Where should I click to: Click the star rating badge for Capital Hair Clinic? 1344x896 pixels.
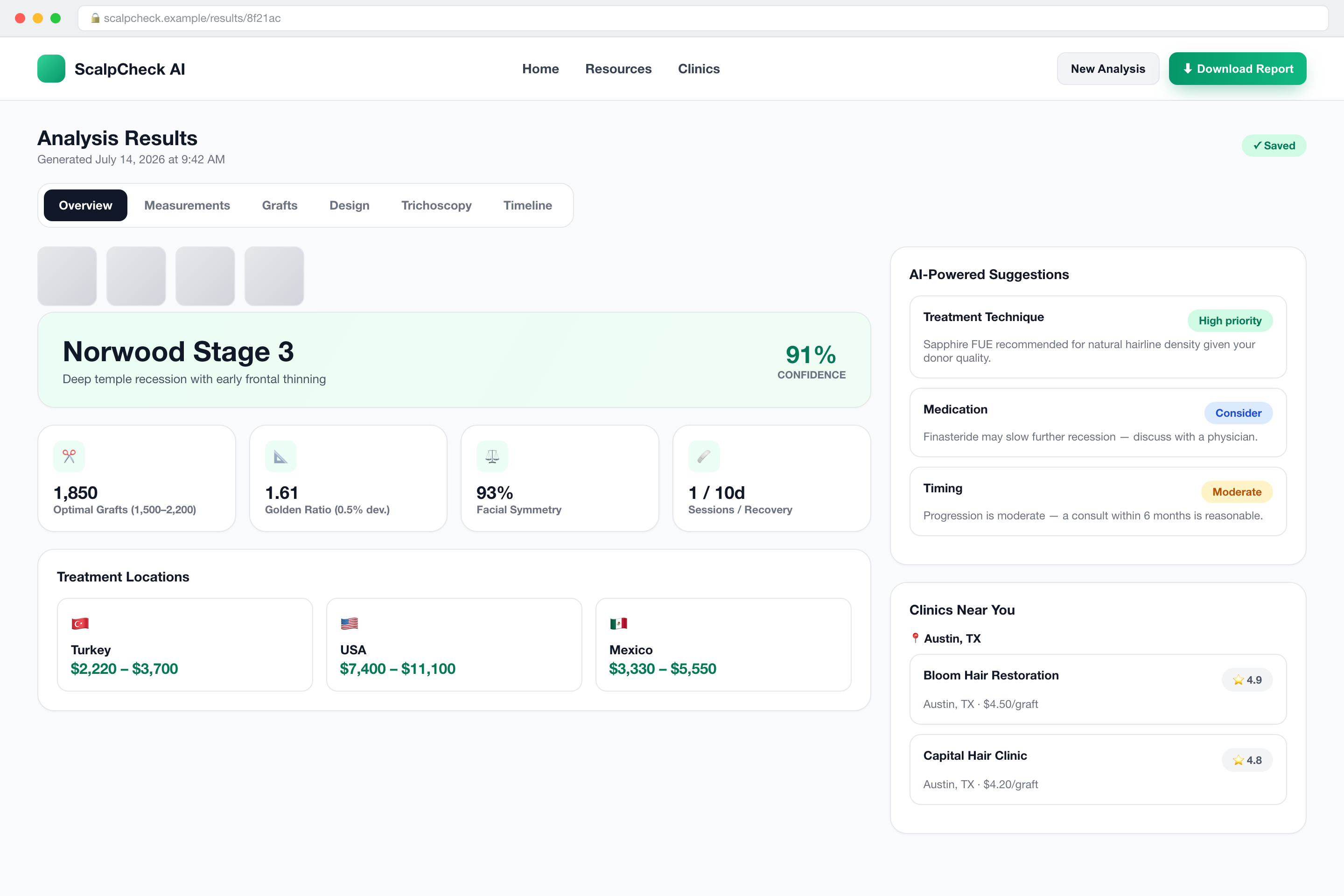[x=1247, y=760]
